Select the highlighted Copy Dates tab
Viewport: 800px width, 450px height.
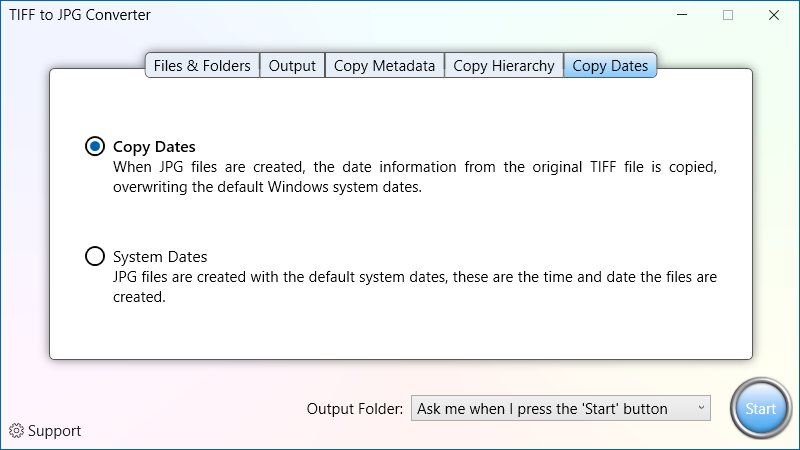(x=610, y=66)
